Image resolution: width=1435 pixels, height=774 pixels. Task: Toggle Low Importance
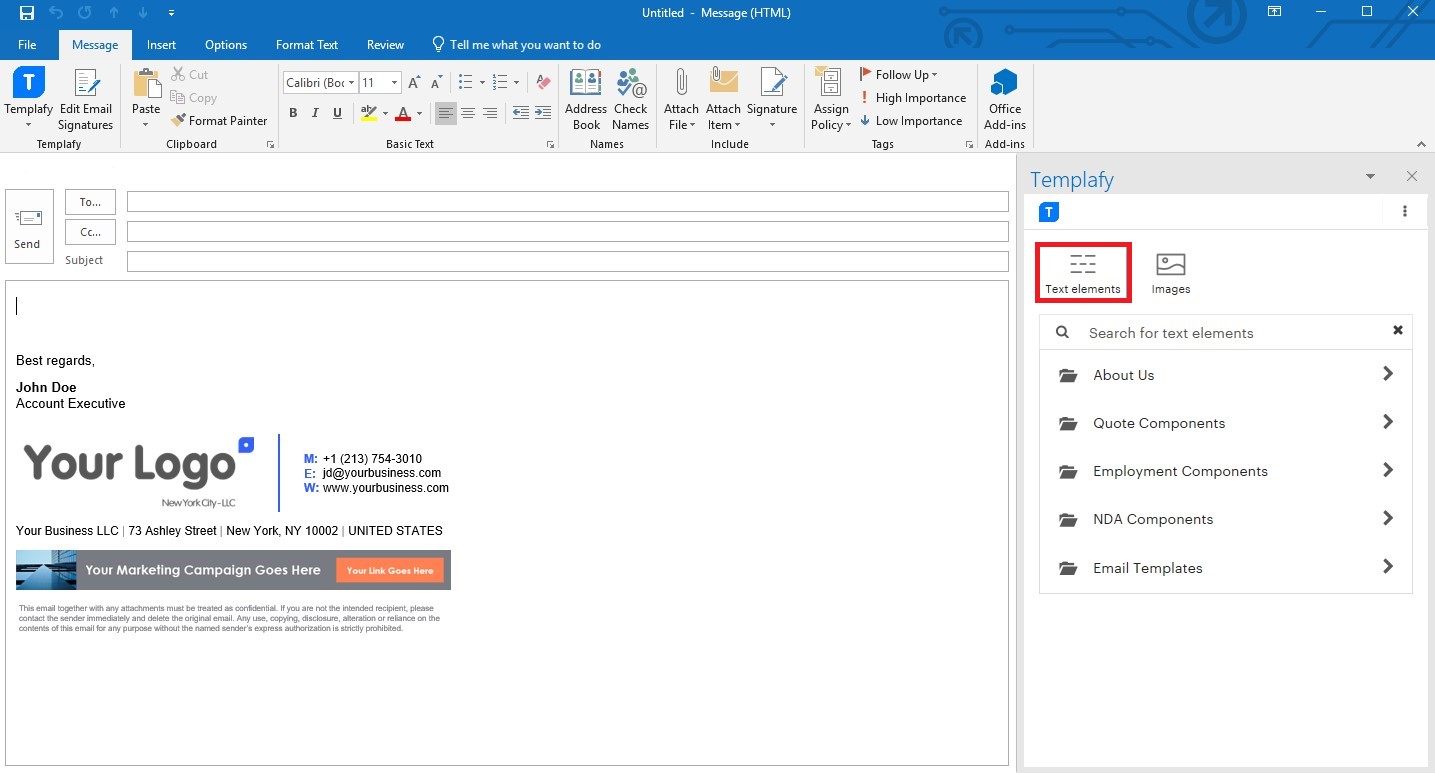point(910,120)
